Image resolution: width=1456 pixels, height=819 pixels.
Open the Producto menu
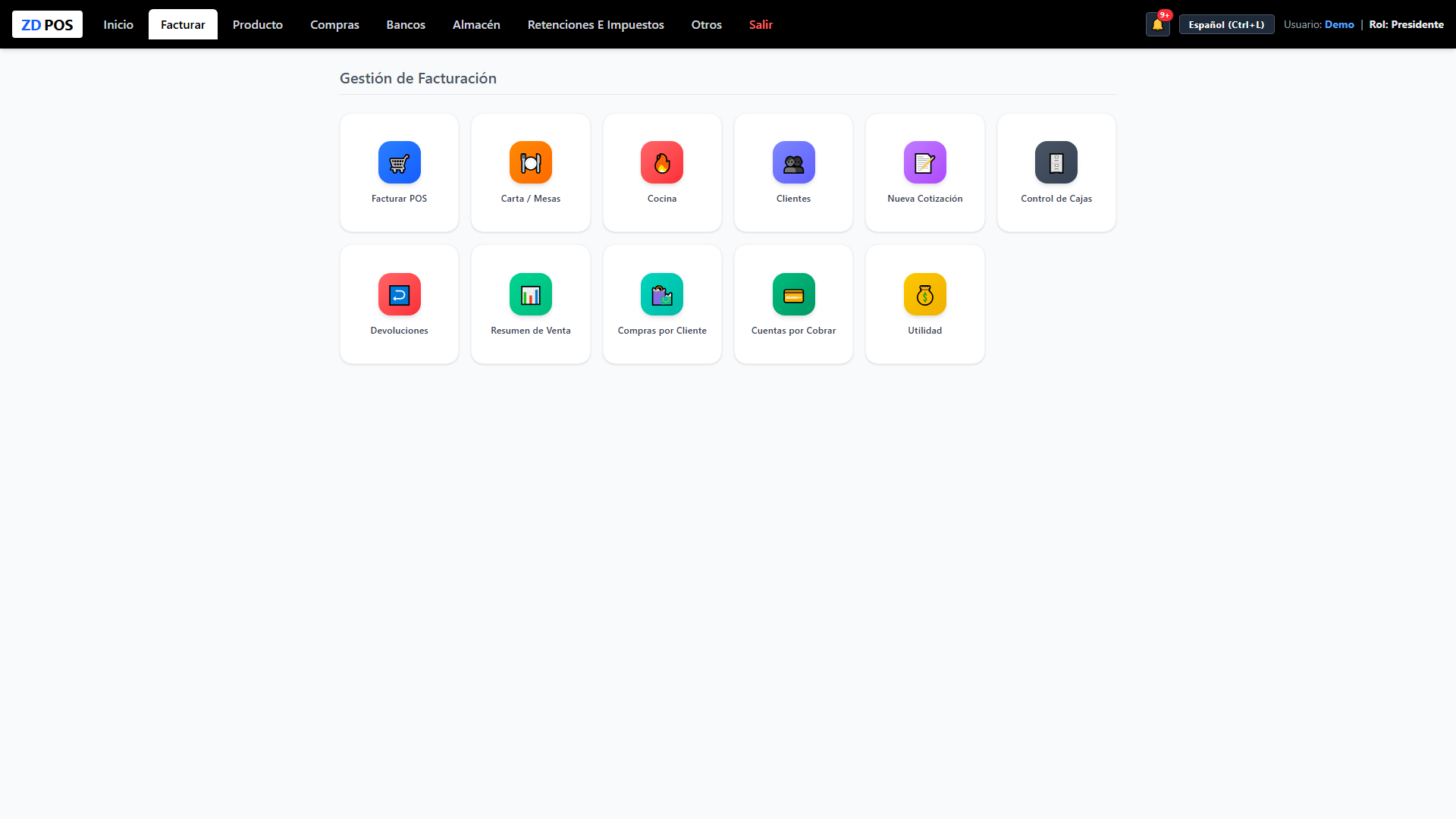click(x=258, y=24)
